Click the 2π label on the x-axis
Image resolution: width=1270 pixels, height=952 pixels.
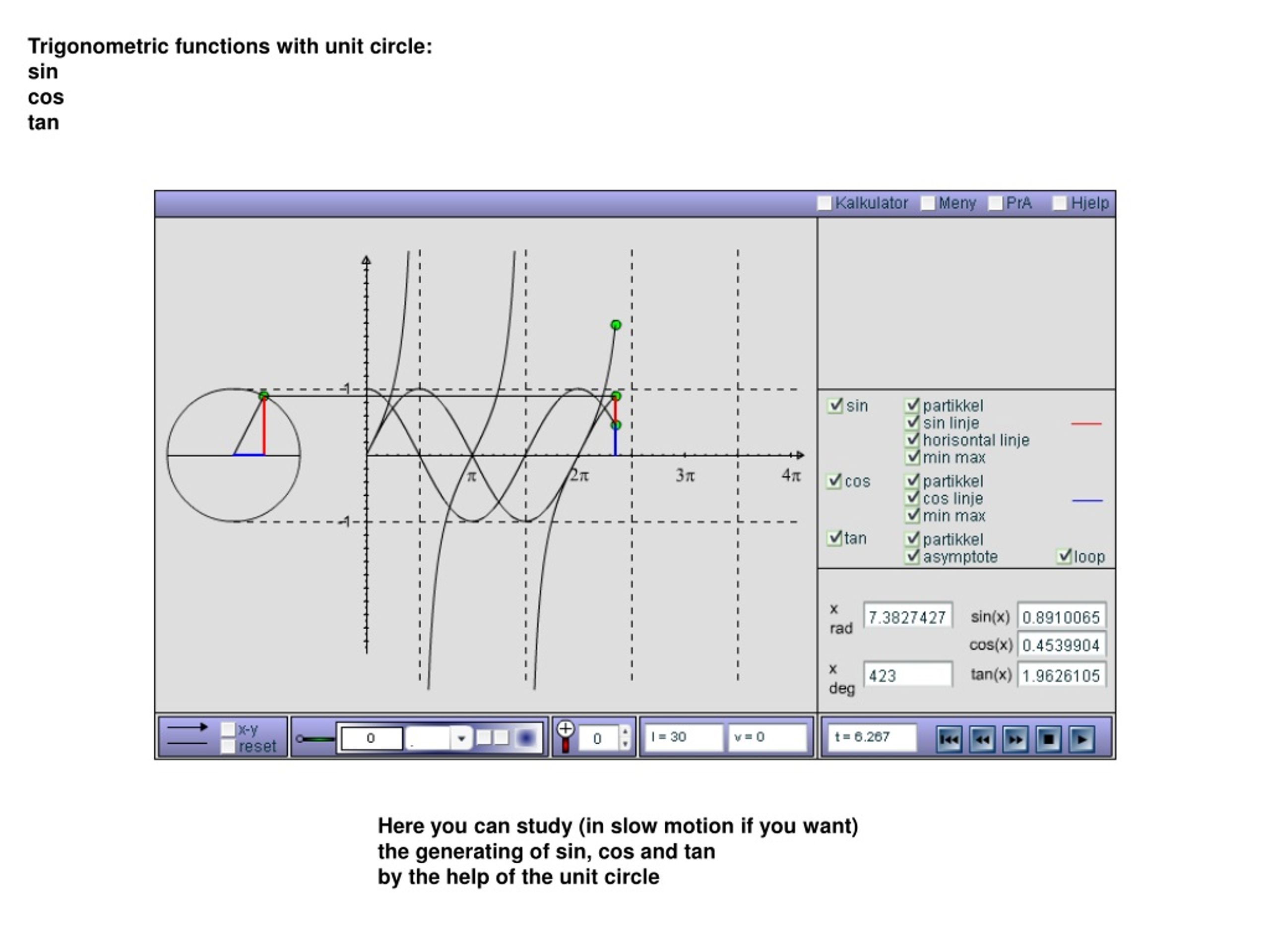point(579,476)
